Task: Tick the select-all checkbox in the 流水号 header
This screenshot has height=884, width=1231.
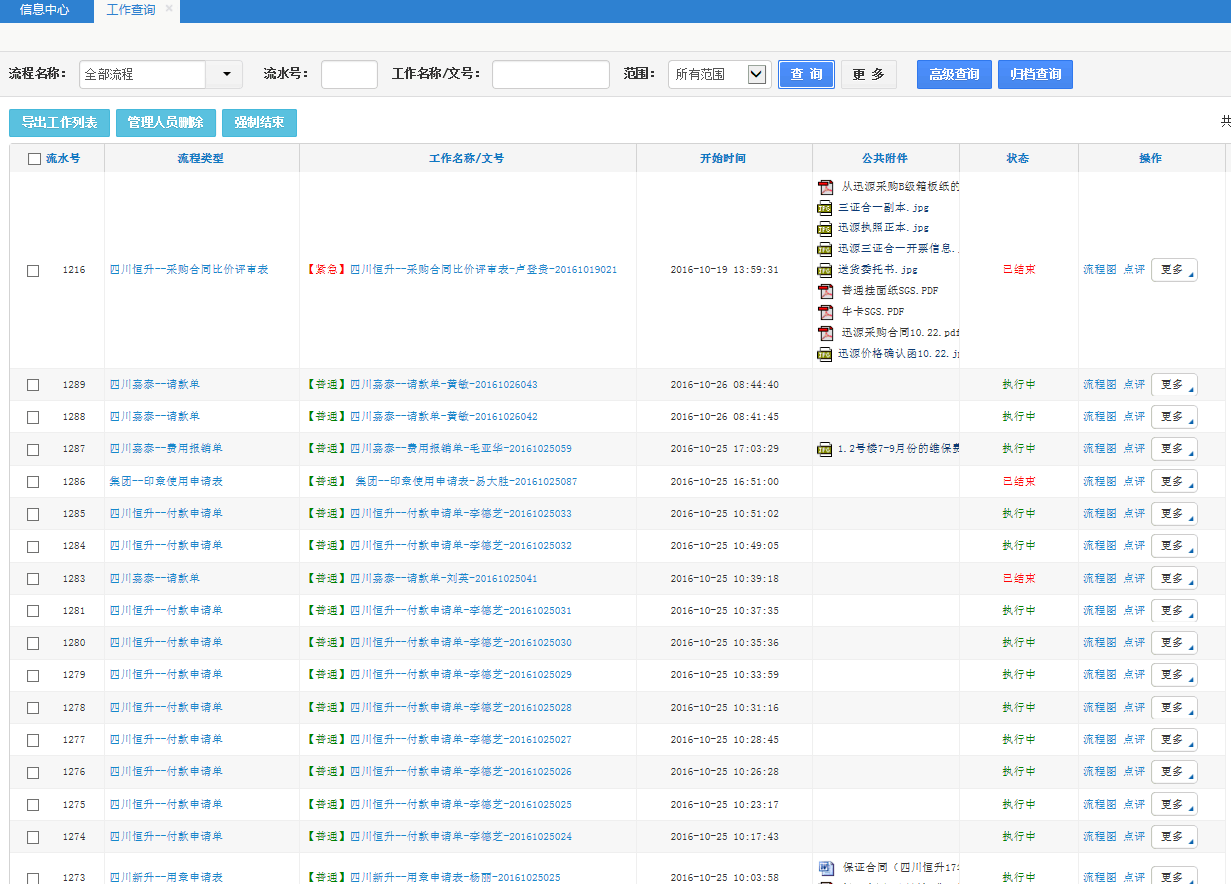Action: (x=35, y=159)
